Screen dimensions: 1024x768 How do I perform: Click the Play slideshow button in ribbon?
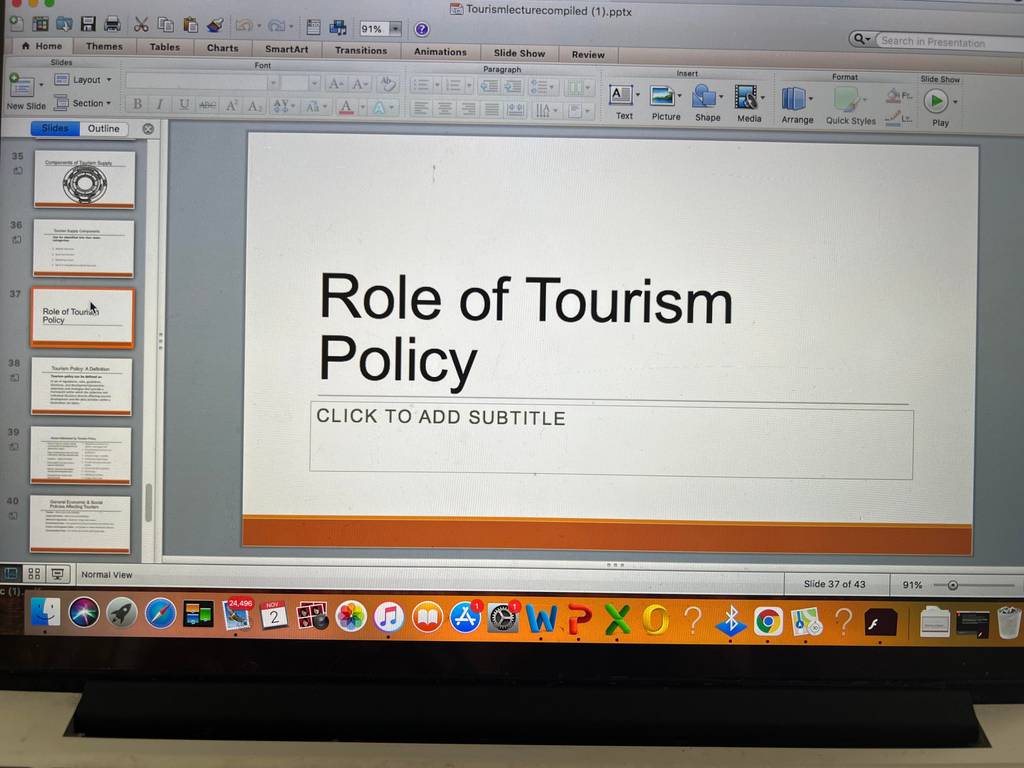[x=936, y=101]
